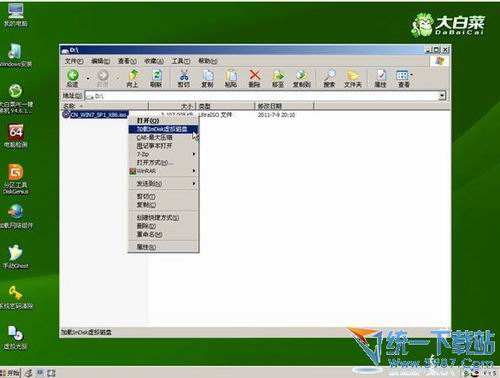The image size is (500, 378).
Task: Click the UltraISO 文件 type cell
Action: [x=215, y=115]
